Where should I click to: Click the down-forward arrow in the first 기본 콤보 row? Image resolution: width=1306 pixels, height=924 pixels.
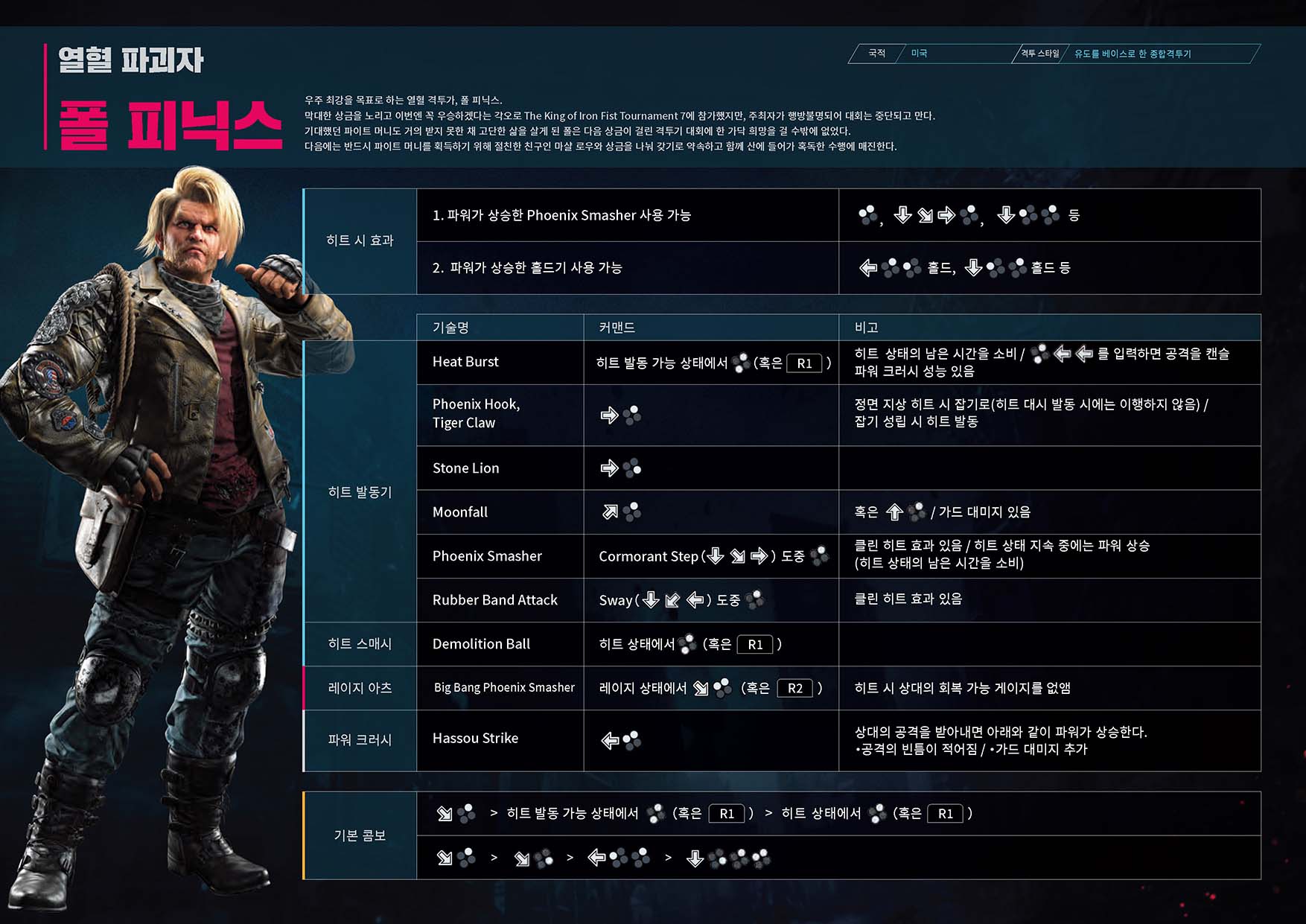(445, 814)
